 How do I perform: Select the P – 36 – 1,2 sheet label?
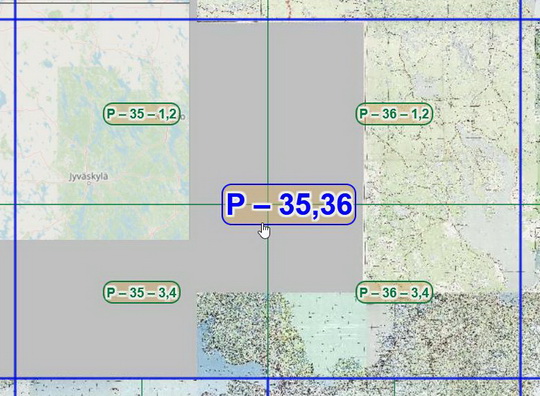(x=394, y=114)
